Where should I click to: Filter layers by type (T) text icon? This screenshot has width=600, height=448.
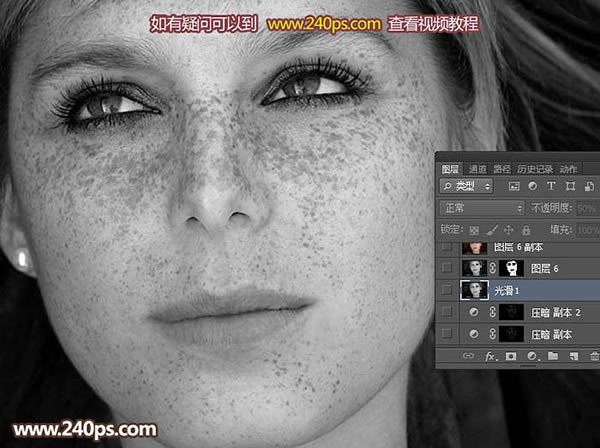pos(551,186)
